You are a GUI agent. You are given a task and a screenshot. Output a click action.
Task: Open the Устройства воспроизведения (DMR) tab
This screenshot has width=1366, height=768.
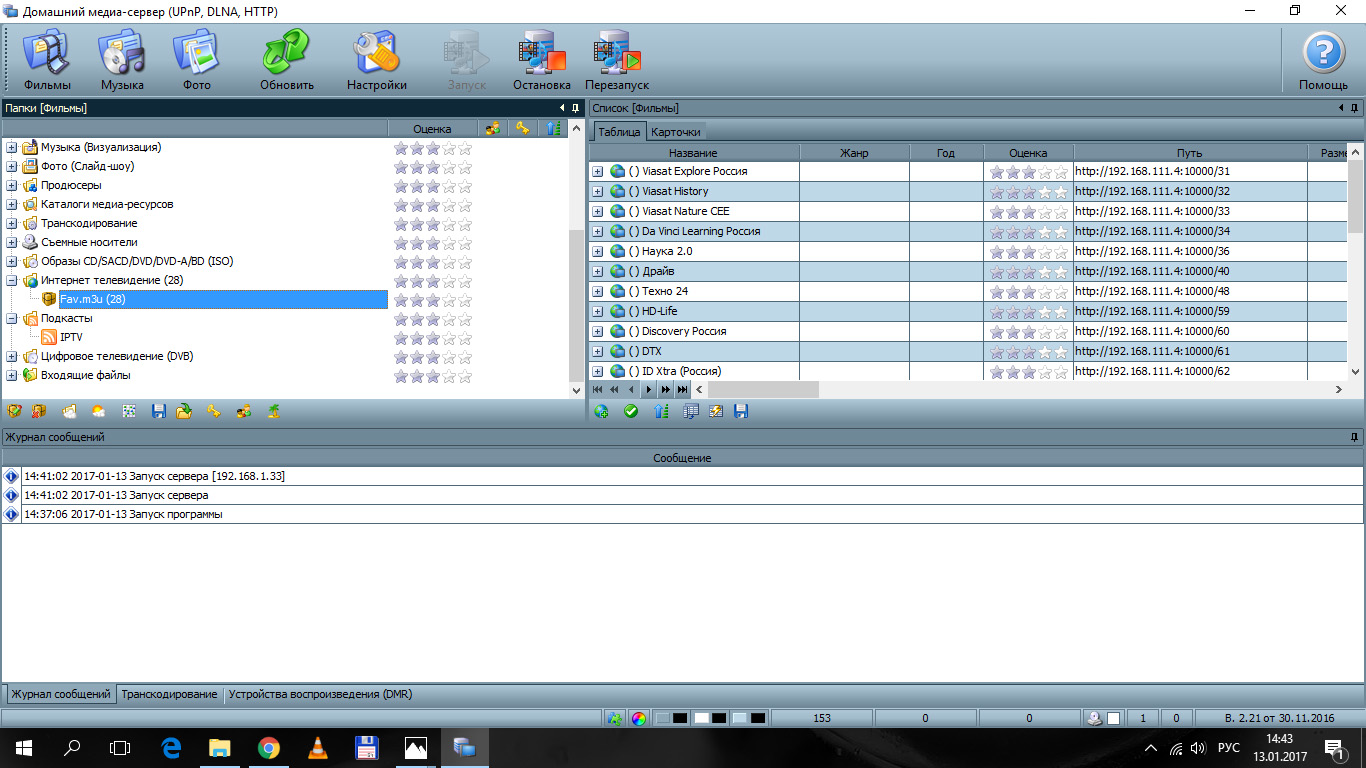(320, 694)
